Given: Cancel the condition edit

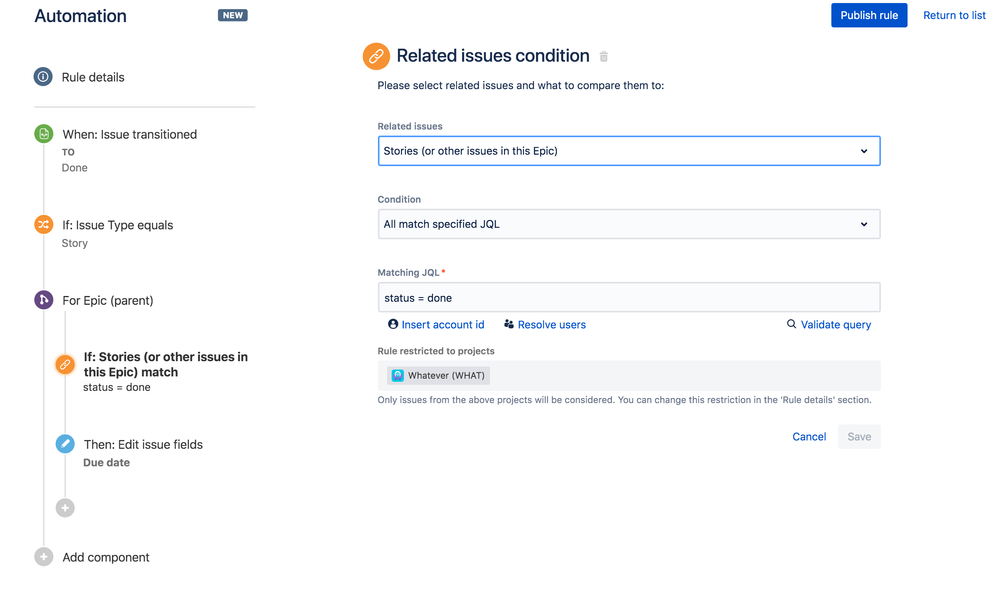Looking at the screenshot, I should click(x=809, y=437).
